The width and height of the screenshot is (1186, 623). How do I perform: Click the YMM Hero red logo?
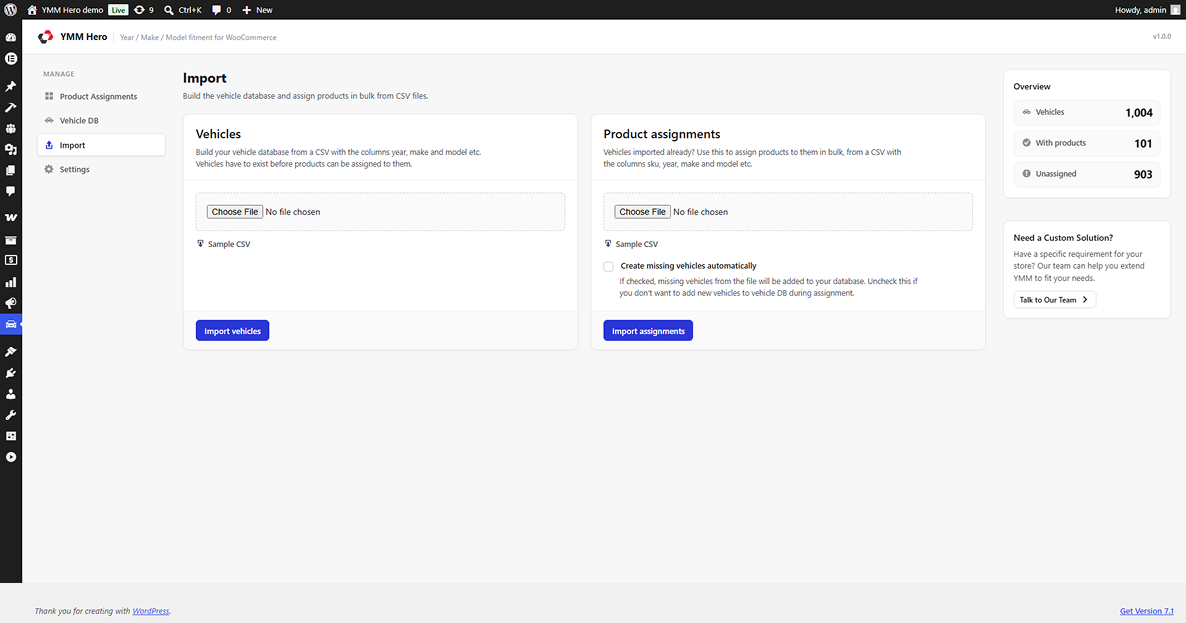45,36
